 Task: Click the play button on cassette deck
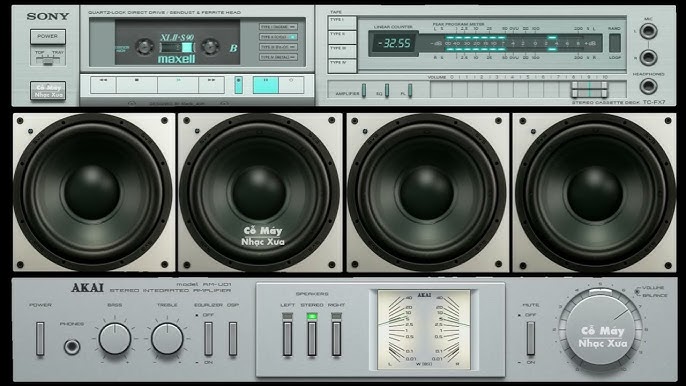178,84
